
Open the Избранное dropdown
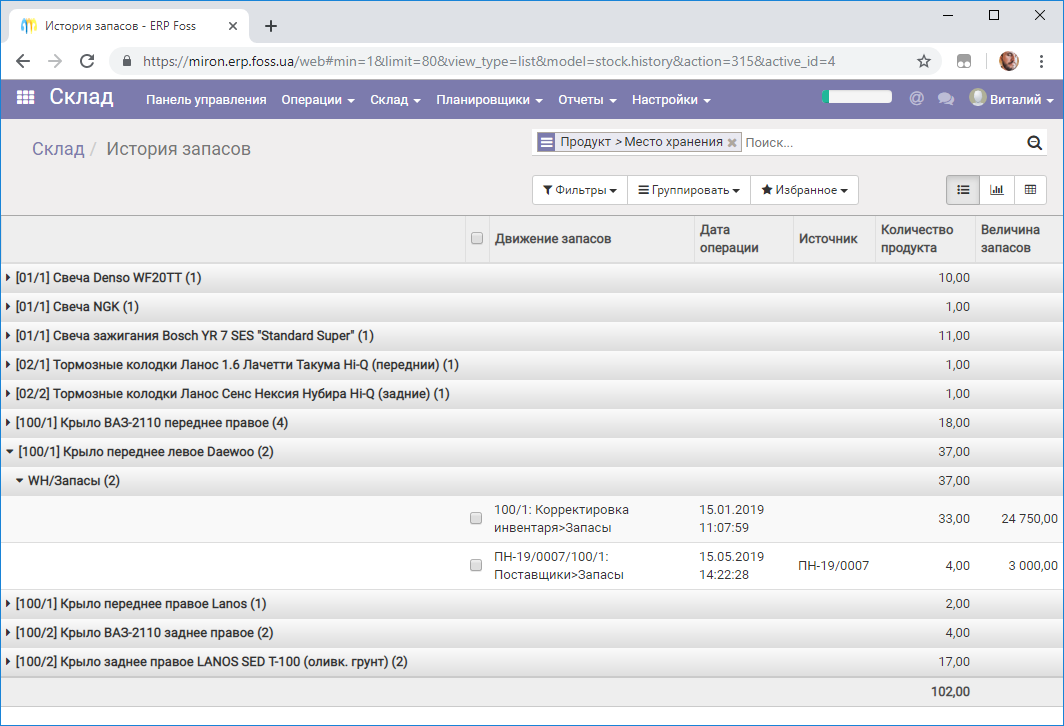click(x=804, y=190)
